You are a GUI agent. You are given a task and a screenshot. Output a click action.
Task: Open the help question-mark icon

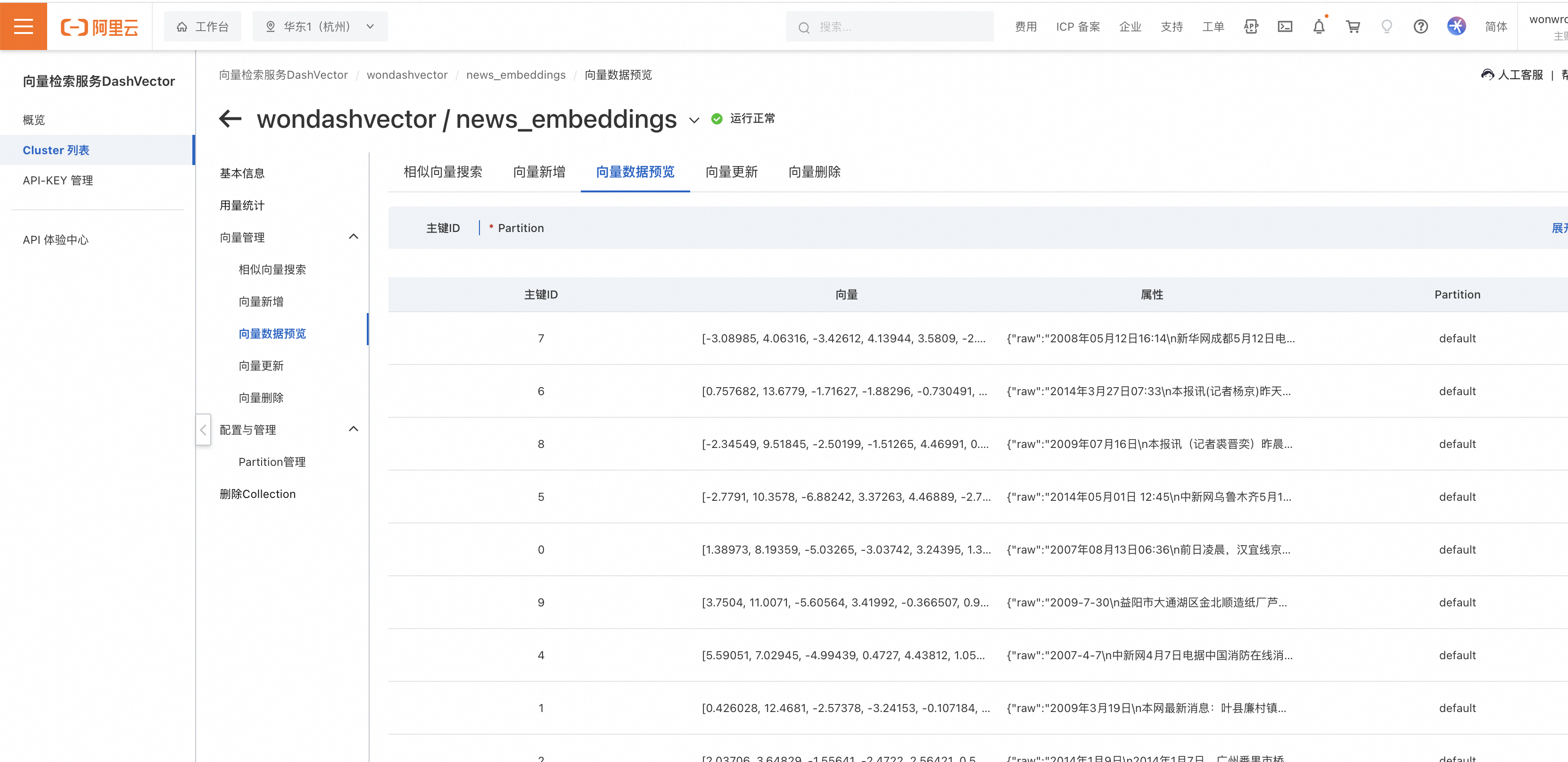[1421, 26]
